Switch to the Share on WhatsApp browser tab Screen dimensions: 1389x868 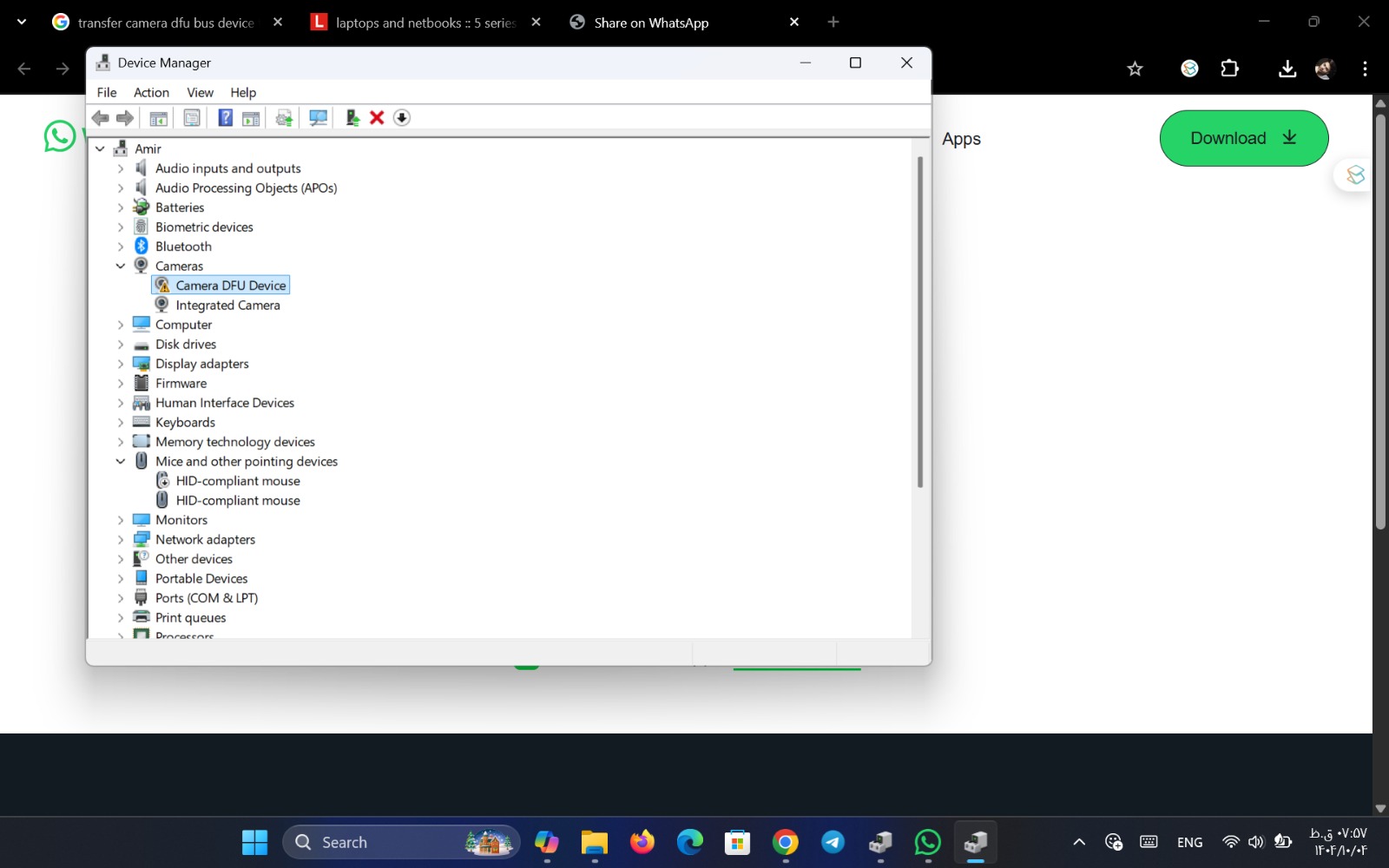click(651, 22)
